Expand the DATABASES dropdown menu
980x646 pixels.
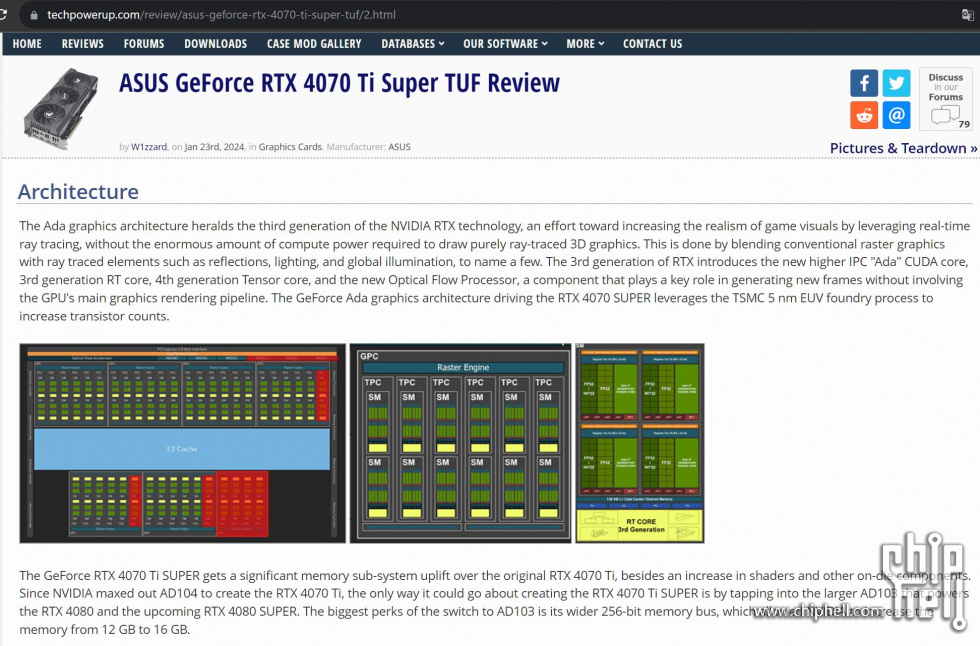(412, 44)
